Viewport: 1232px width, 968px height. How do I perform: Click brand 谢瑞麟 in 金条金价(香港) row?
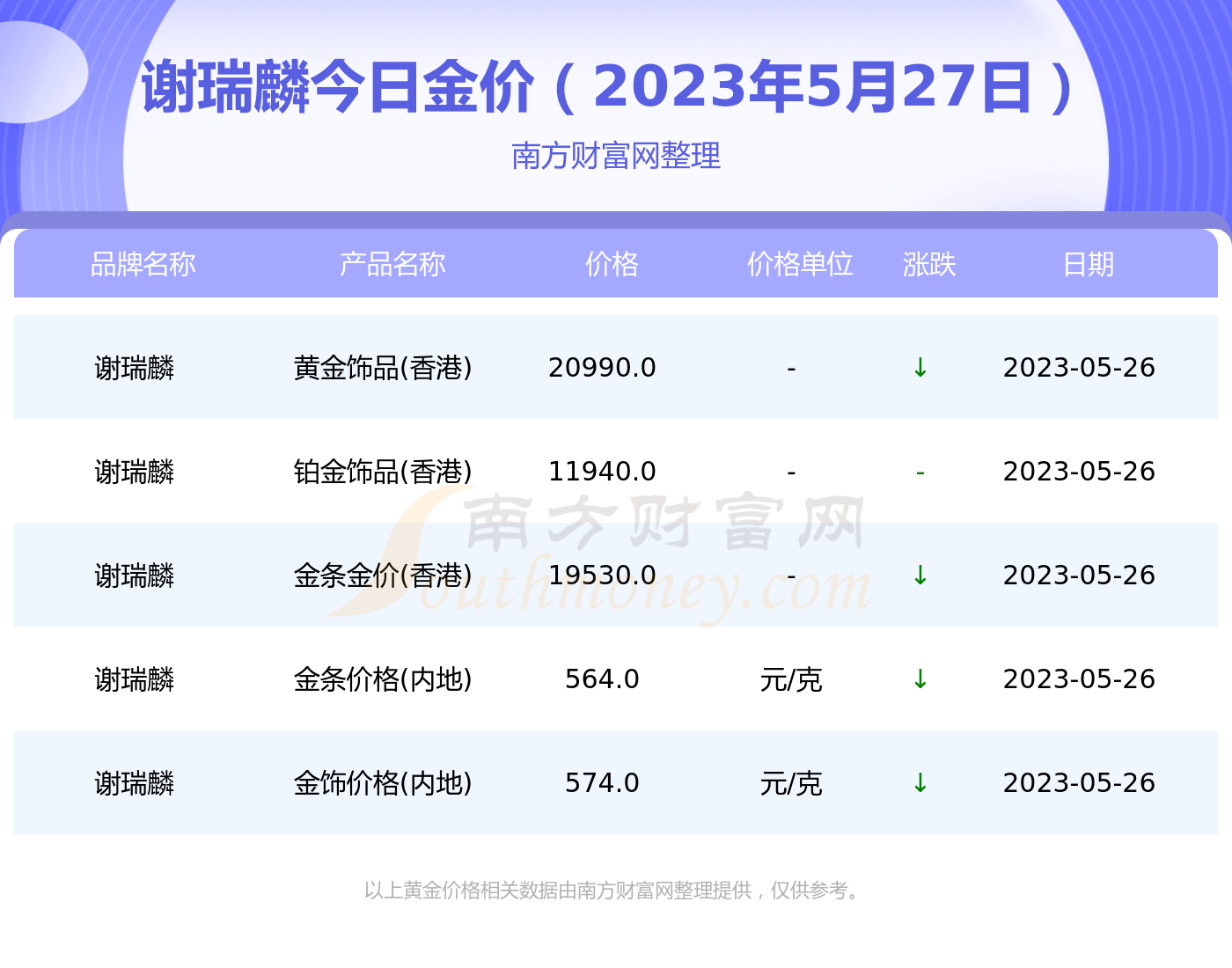(135, 576)
